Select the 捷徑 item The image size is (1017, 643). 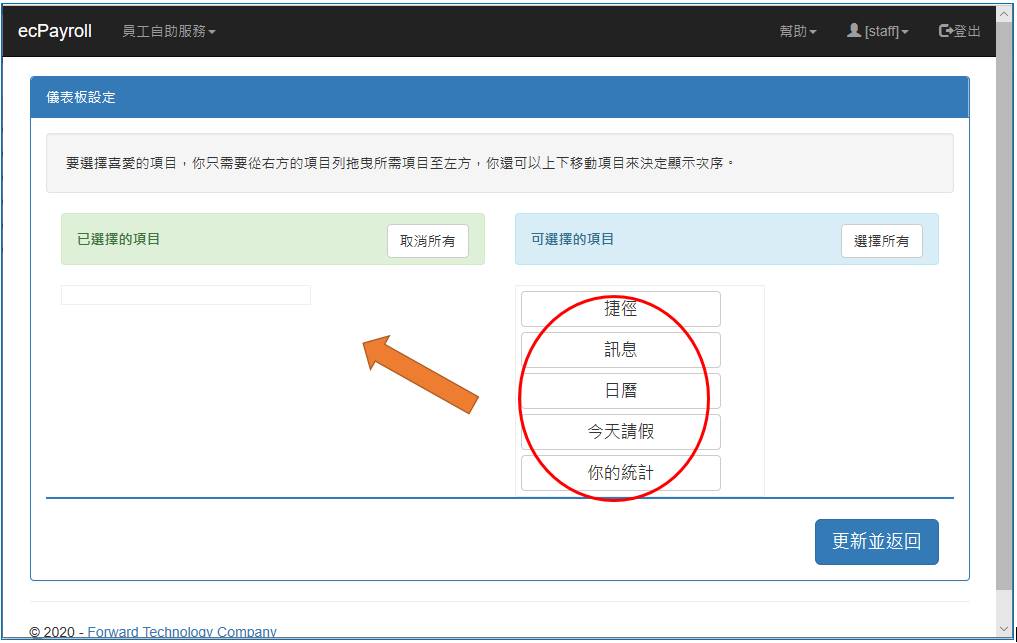click(620, 309)
